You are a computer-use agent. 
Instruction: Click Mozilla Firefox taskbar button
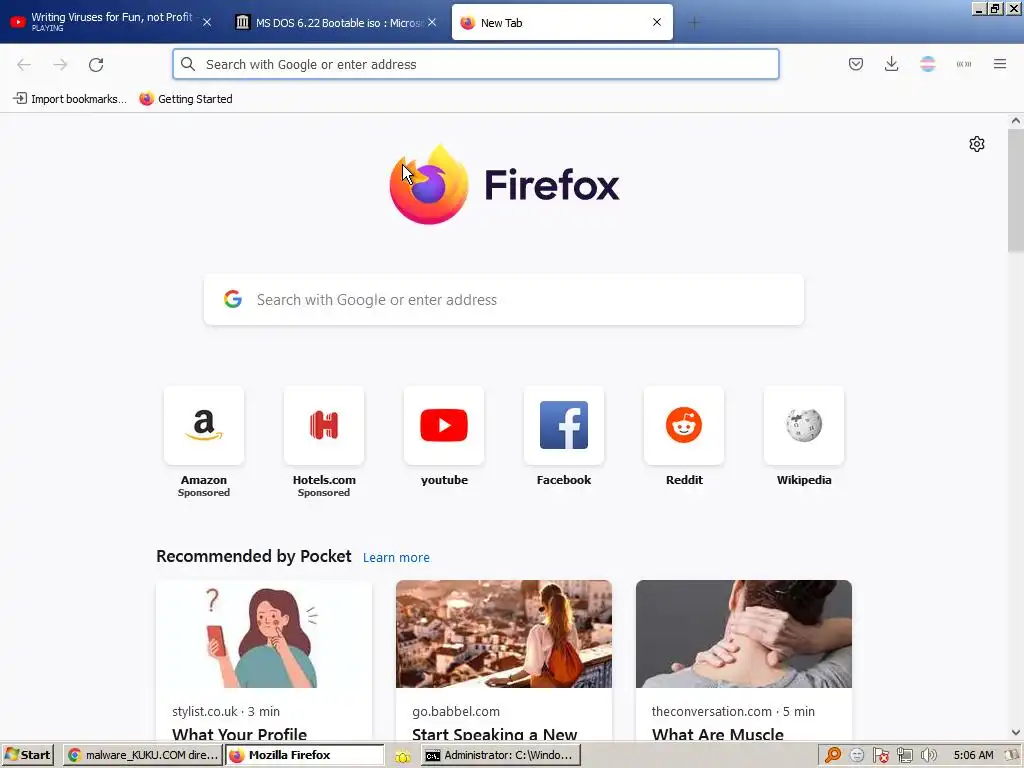[305, 755]
